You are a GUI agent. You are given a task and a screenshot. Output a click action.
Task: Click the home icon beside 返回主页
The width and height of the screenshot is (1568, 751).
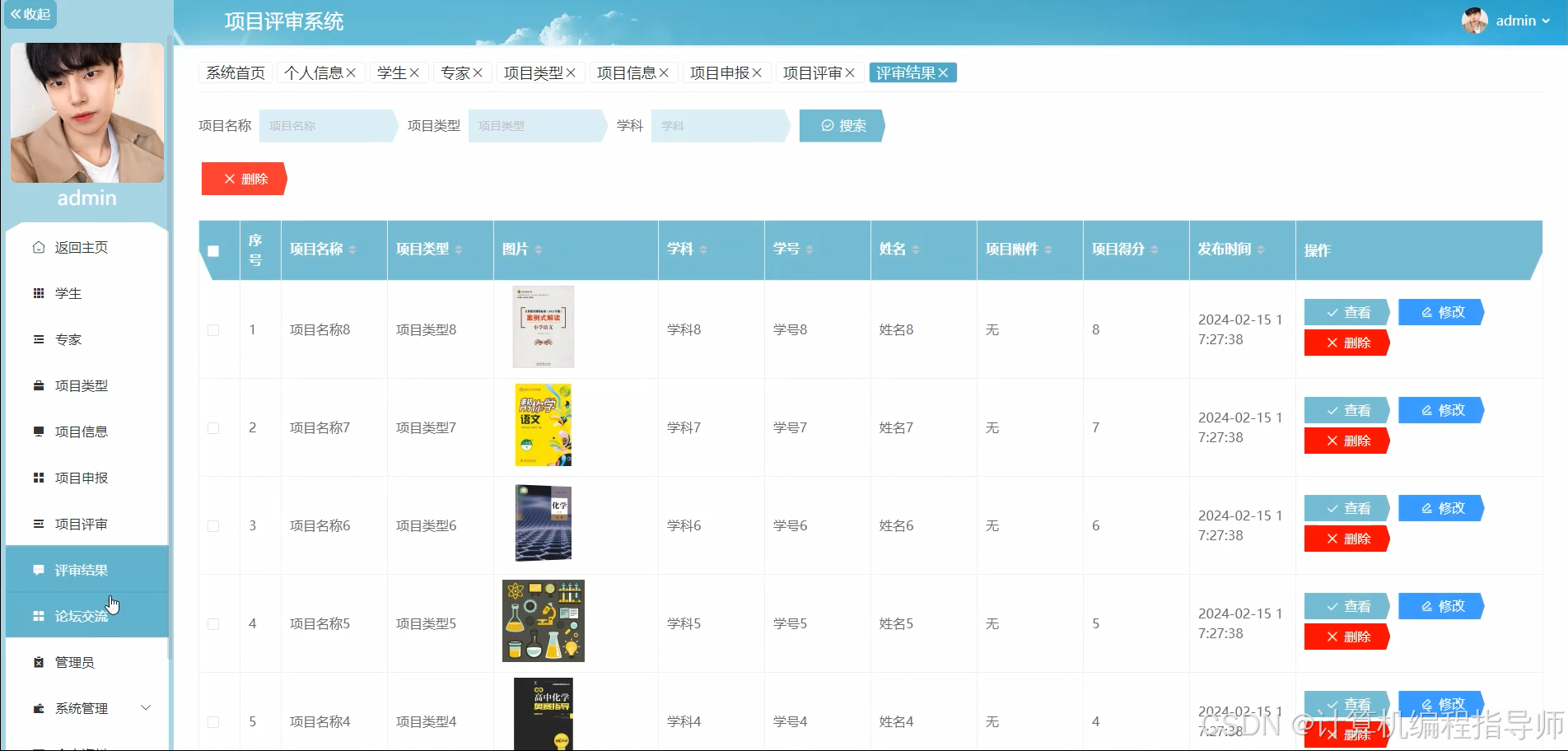pos(39,247)
